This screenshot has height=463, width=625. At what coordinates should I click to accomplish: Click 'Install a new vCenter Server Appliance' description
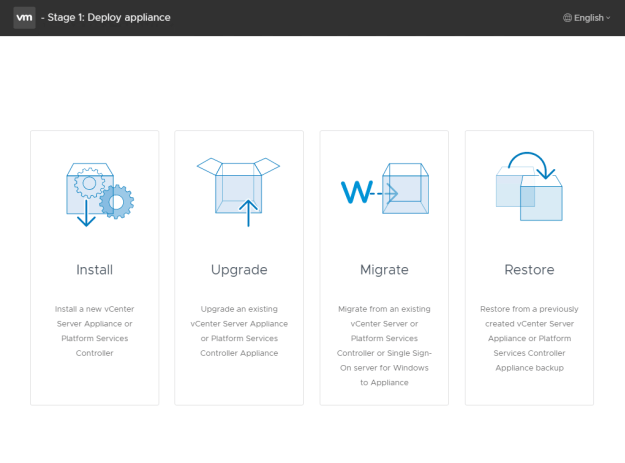click(94, 331)
